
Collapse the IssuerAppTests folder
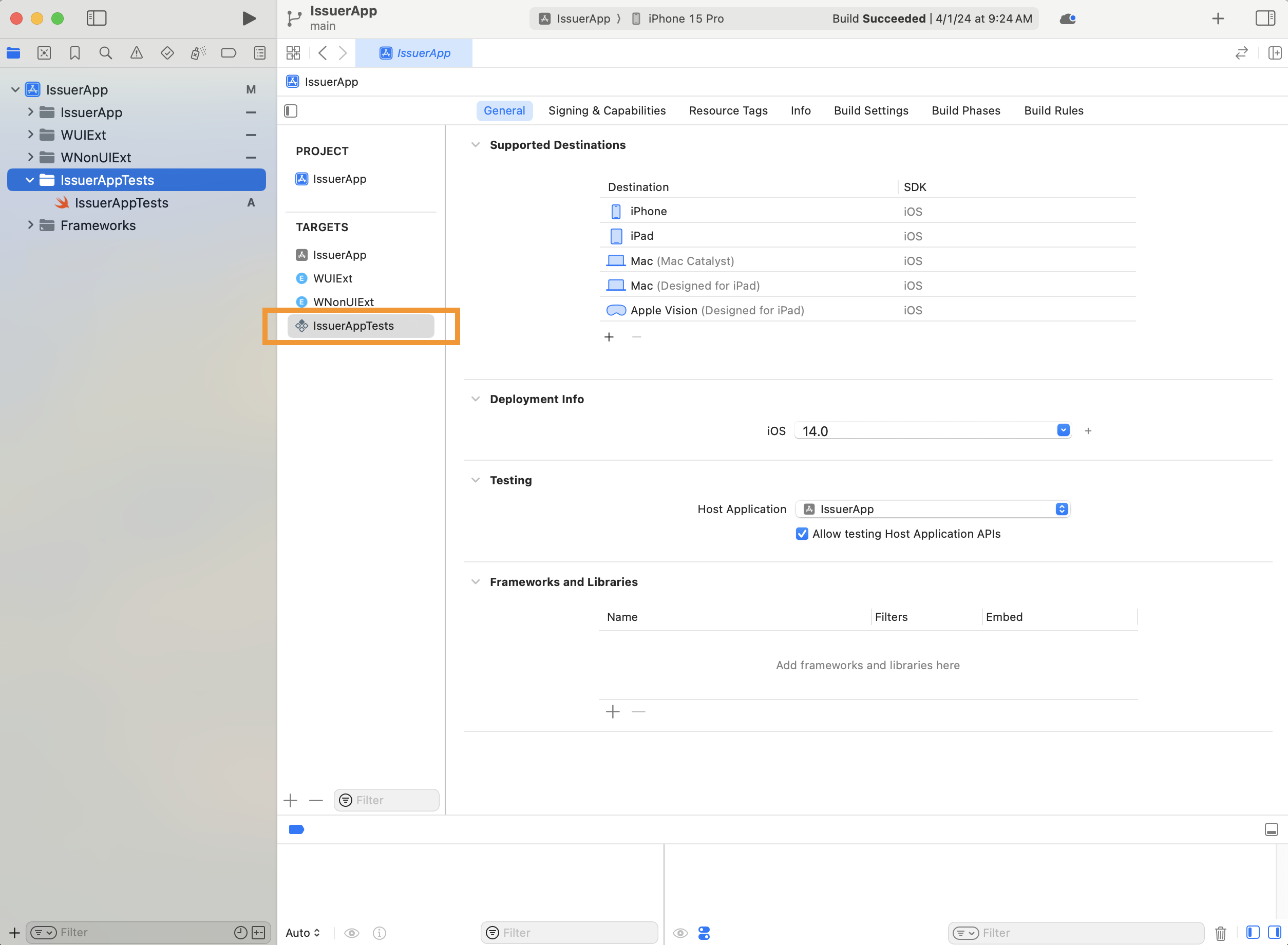(x=30, y=180)
